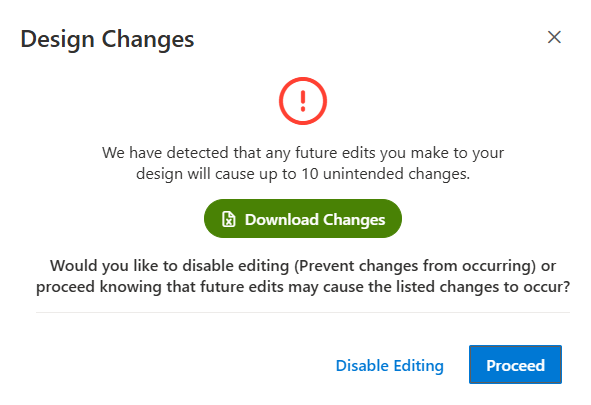
Task: Click the horizontal divider above the buttons
Action: click(303, 312)
